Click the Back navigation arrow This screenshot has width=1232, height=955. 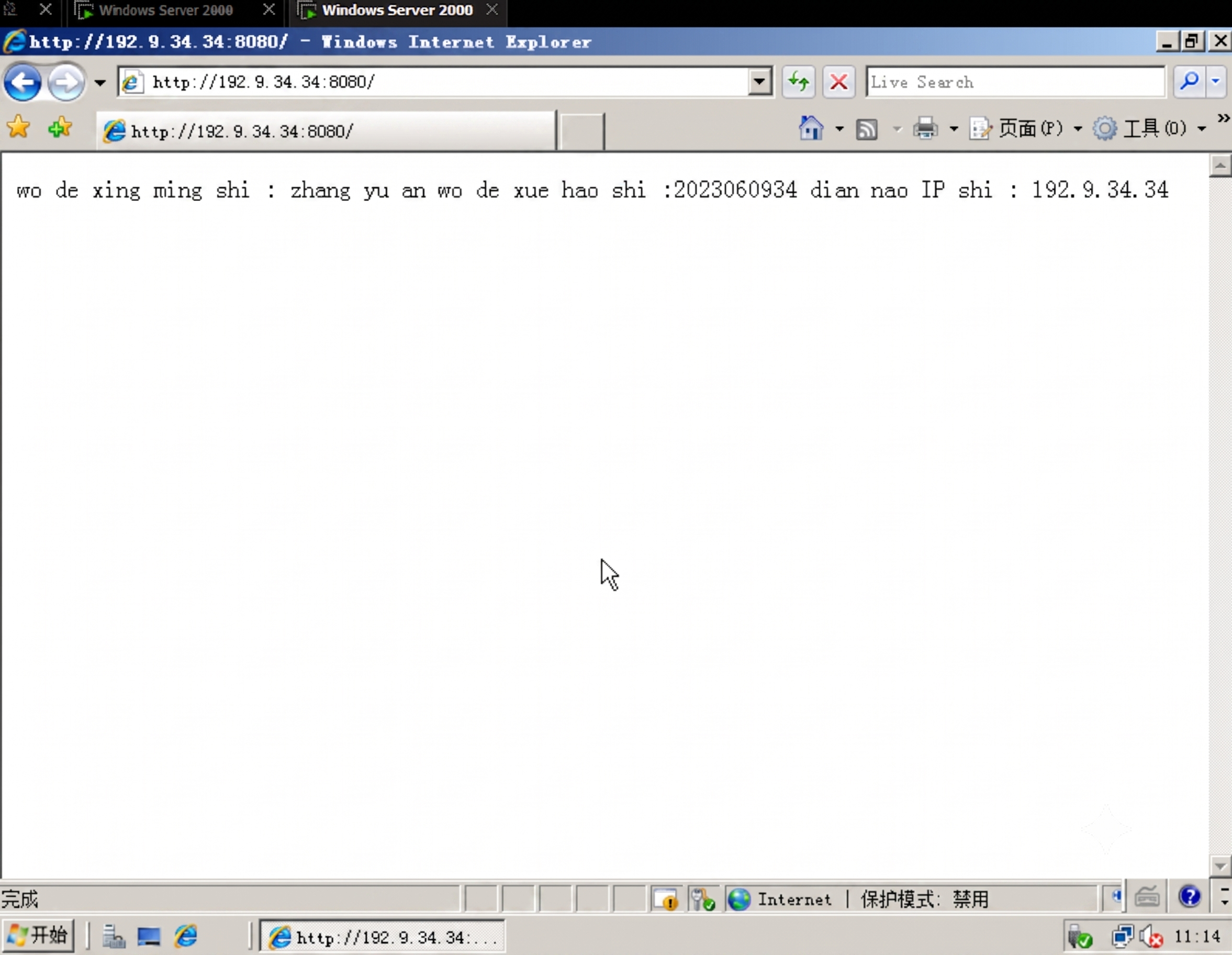click(23, 82)
